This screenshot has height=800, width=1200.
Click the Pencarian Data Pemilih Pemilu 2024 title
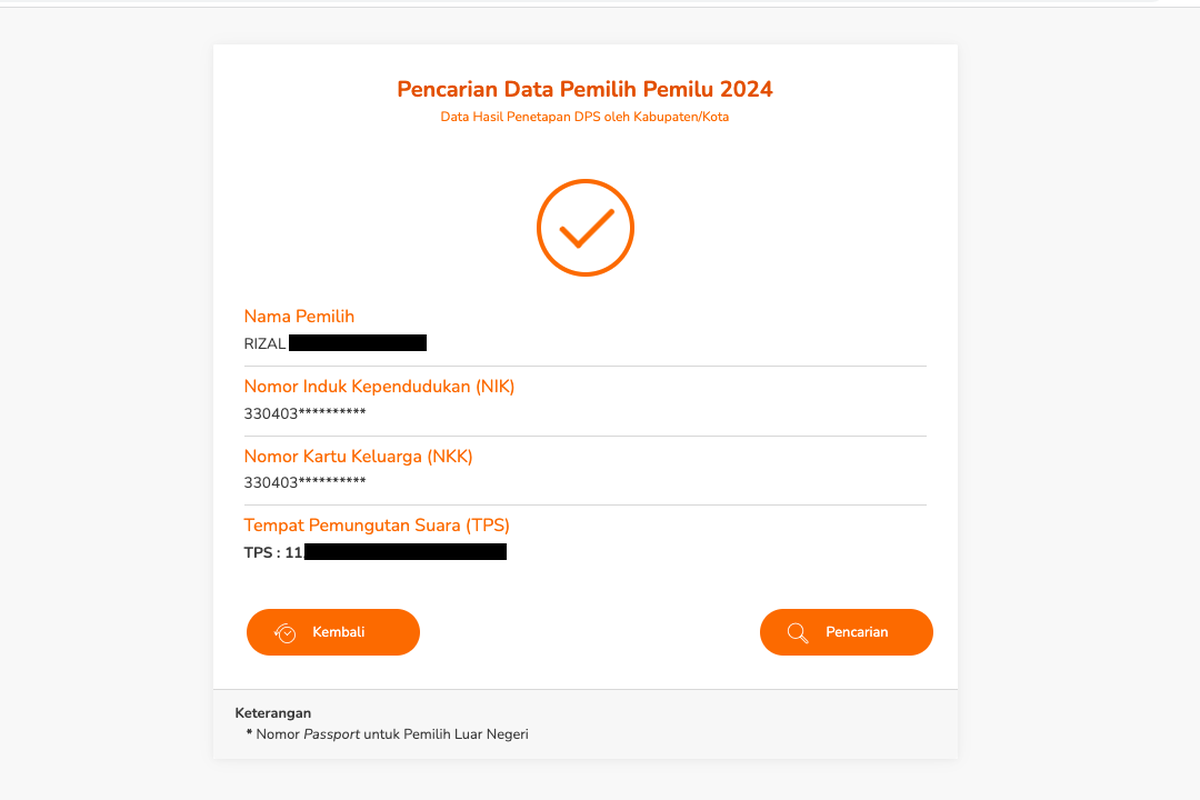point(585,89)
